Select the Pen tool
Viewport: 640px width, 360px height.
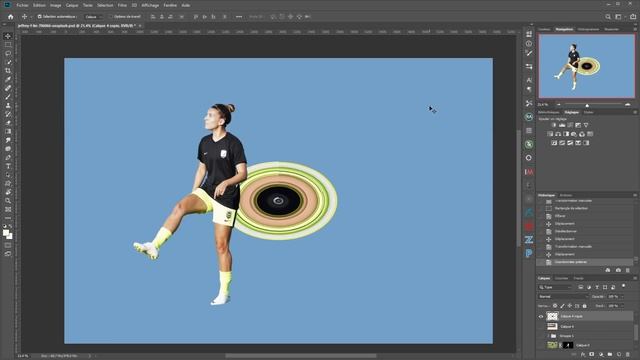tap(8, 158)
